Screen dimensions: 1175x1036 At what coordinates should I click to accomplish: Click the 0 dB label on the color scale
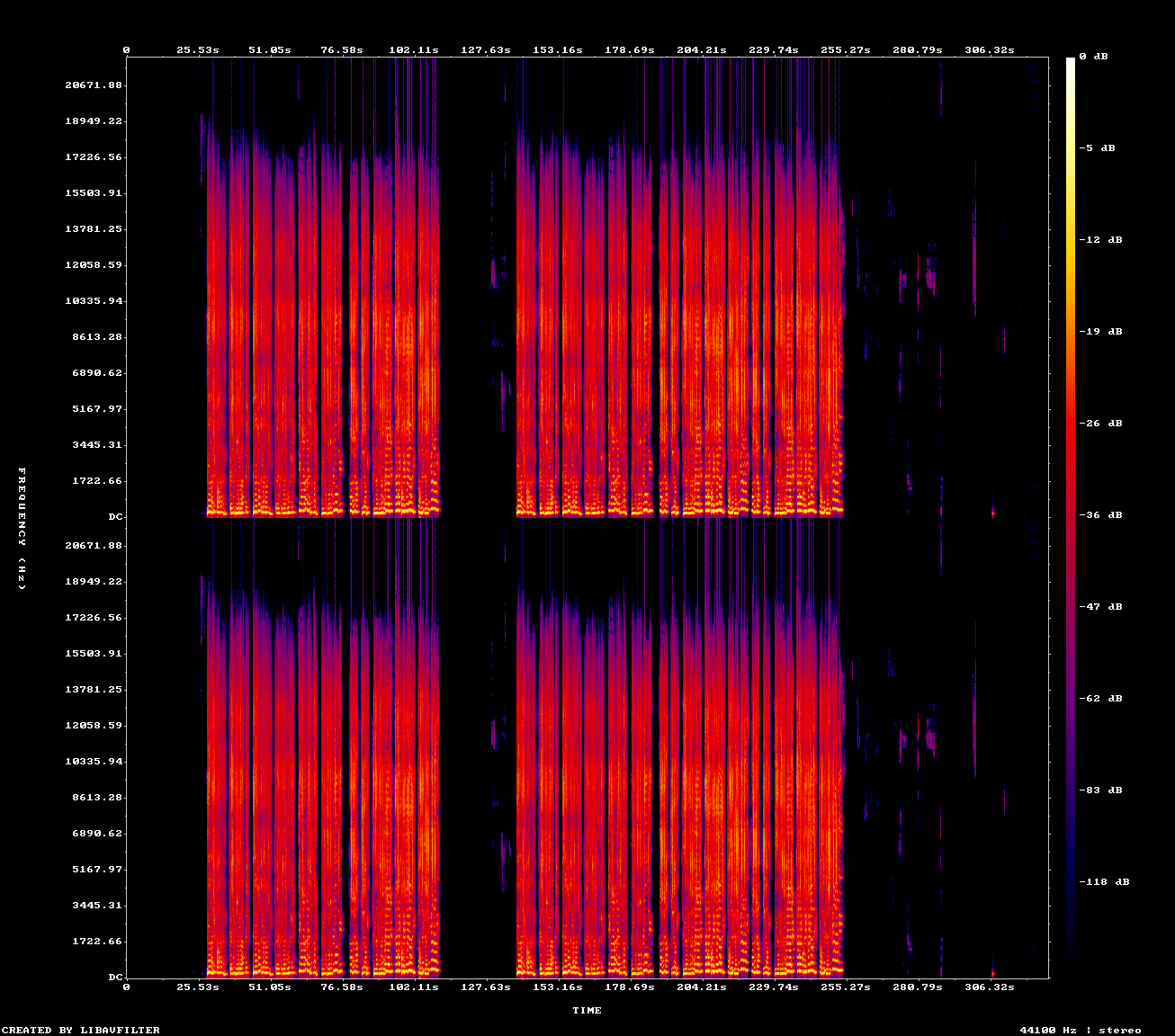pos(1093,57)
